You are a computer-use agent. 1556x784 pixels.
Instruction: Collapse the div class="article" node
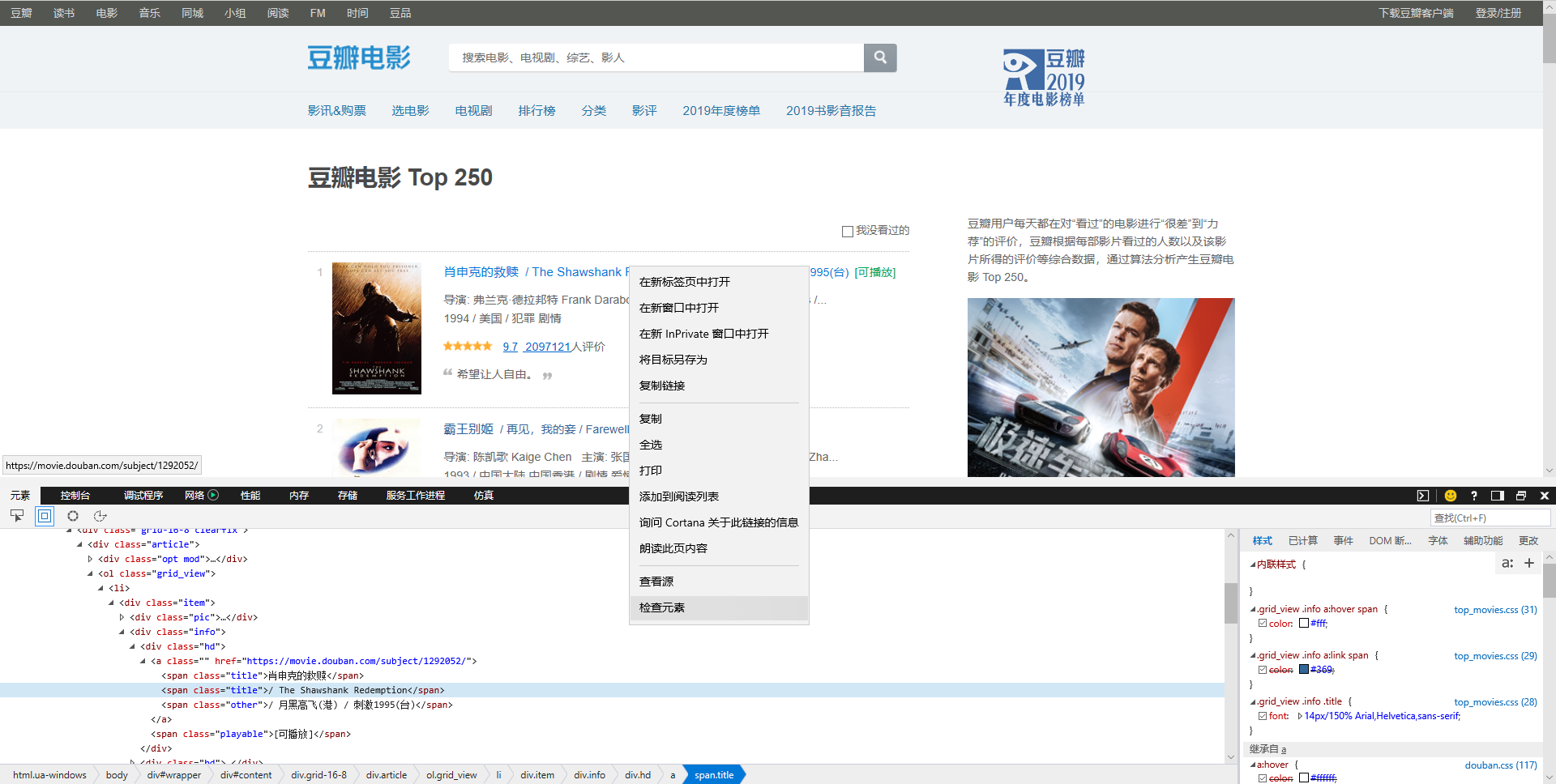[79, 544]
